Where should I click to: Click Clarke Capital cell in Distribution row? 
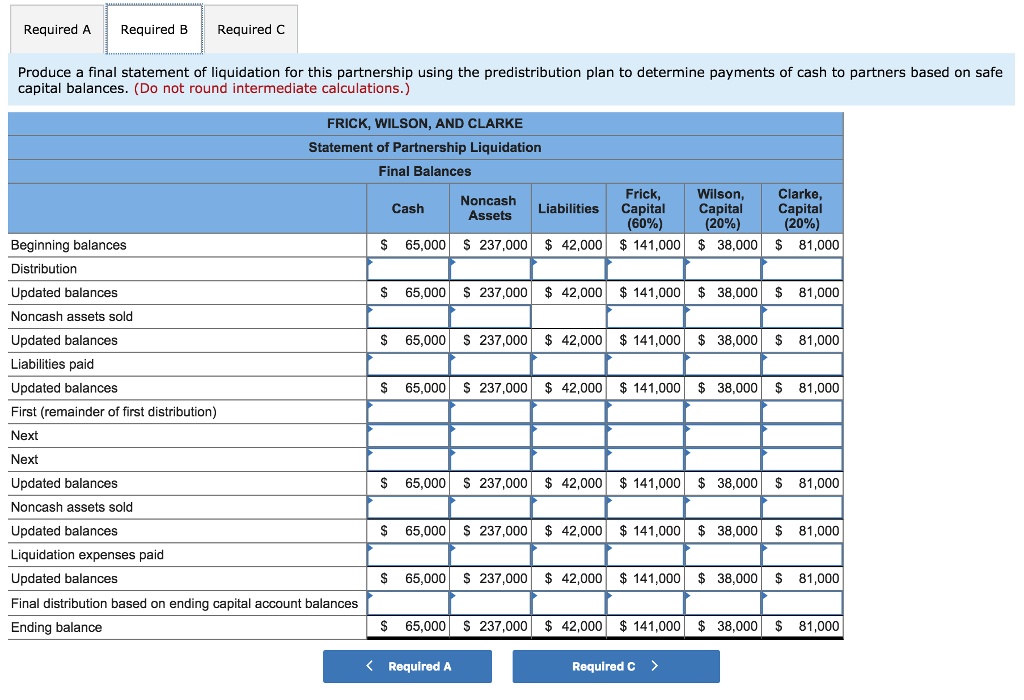pos(802,269)
